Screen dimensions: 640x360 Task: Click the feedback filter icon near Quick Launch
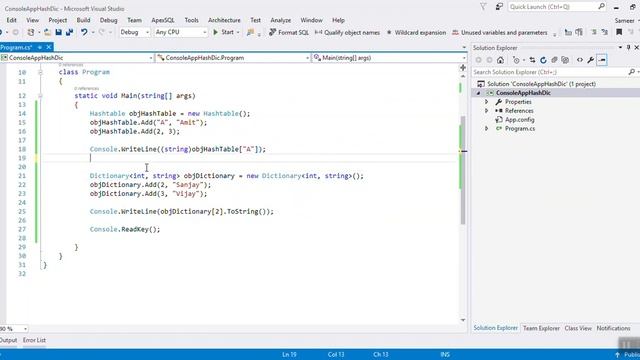click(x=483, y=7)
